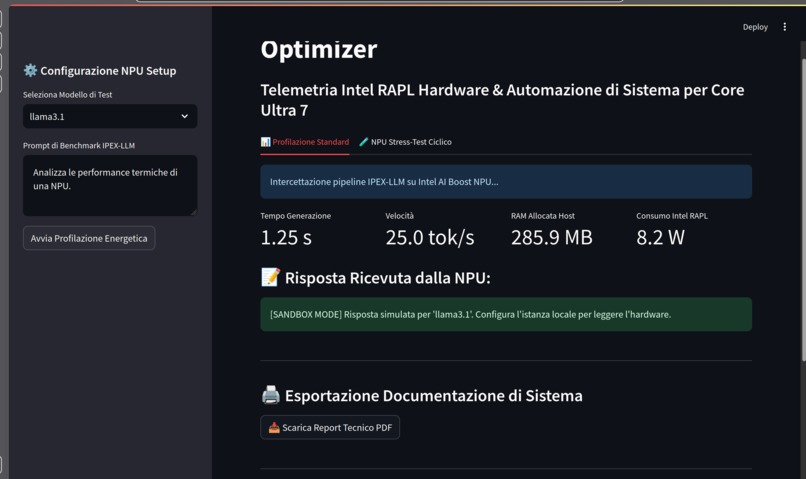Open the llama3.1 model dropdown

tap(109, 116)
